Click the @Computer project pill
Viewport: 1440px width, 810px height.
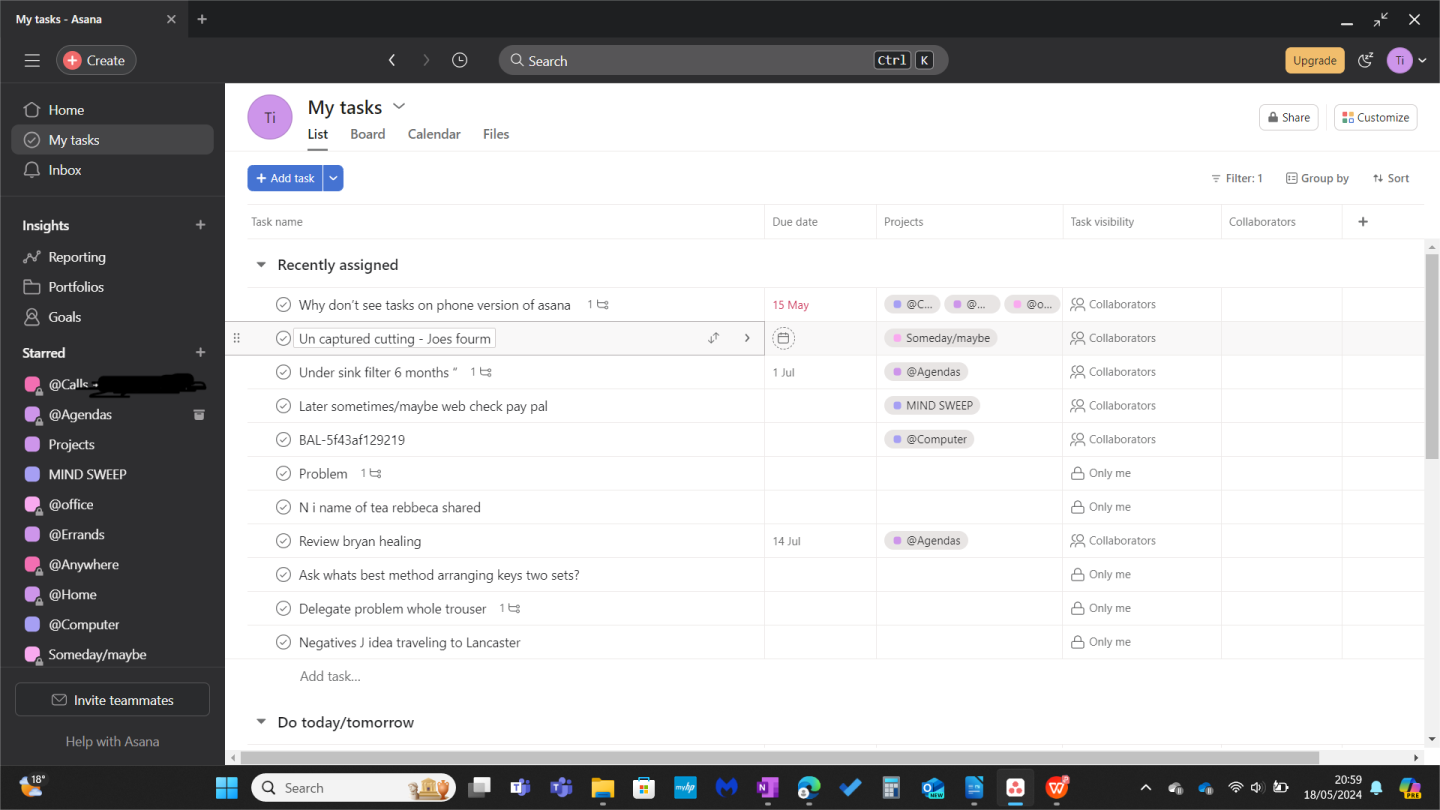pyautogui.click(x=929, y=439)
